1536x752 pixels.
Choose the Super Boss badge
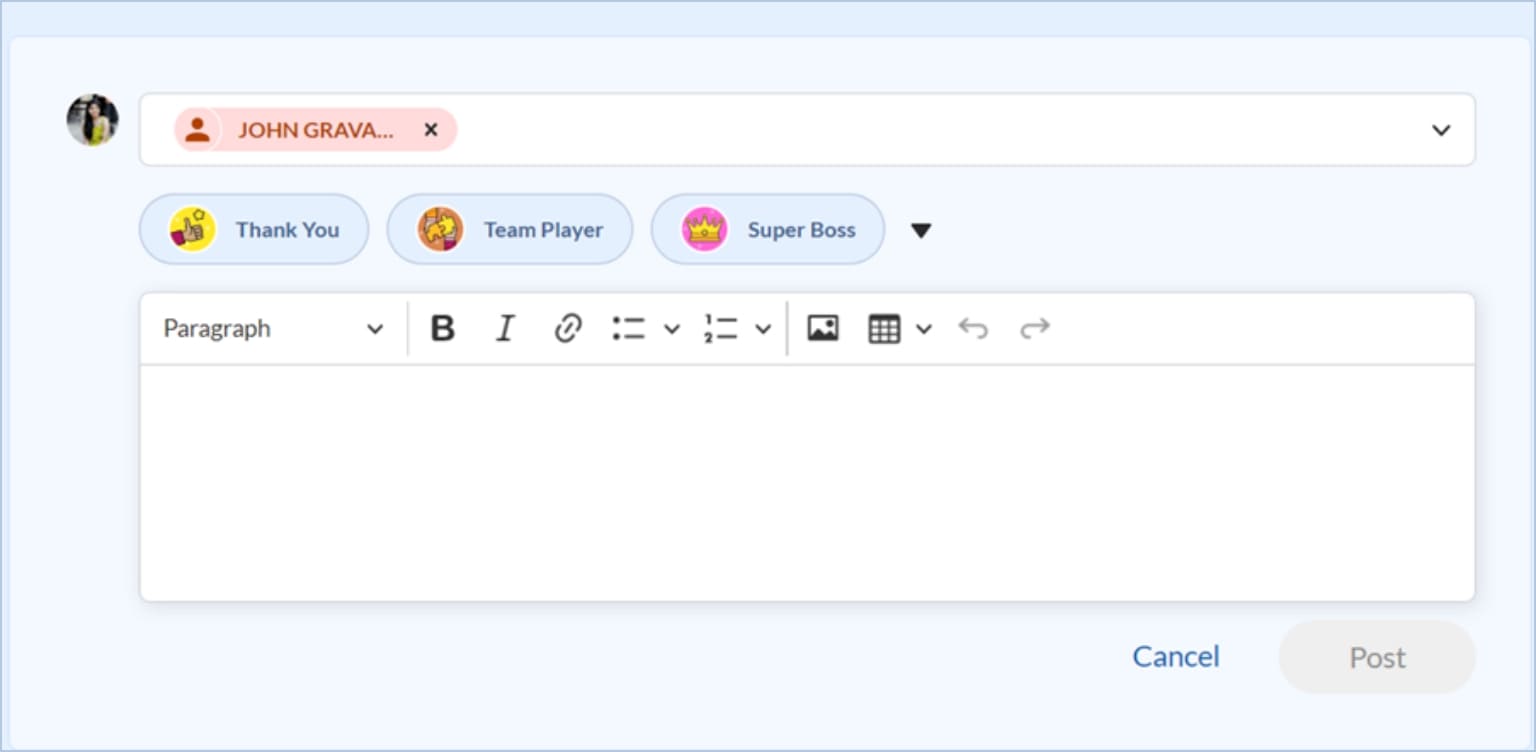tap(768, 230)
